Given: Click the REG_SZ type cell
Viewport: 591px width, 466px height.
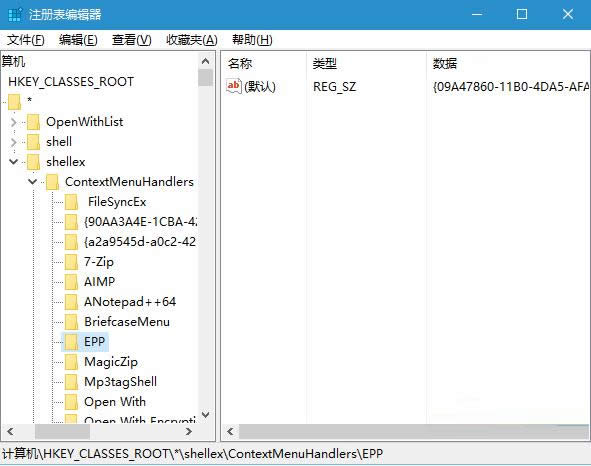Looking at the screenshot, I should click(x=334, y=87).
